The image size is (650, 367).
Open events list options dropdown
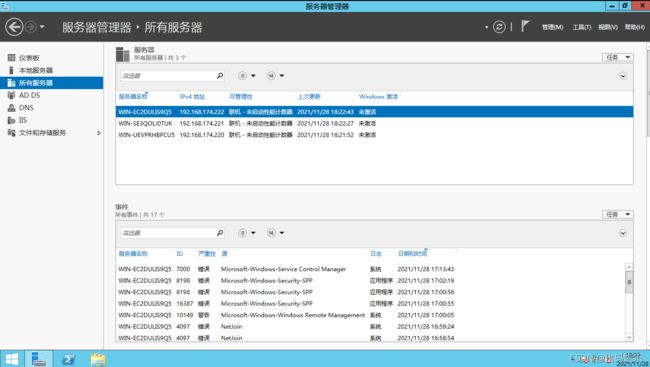pyautogui.click(x=247, y=233)
